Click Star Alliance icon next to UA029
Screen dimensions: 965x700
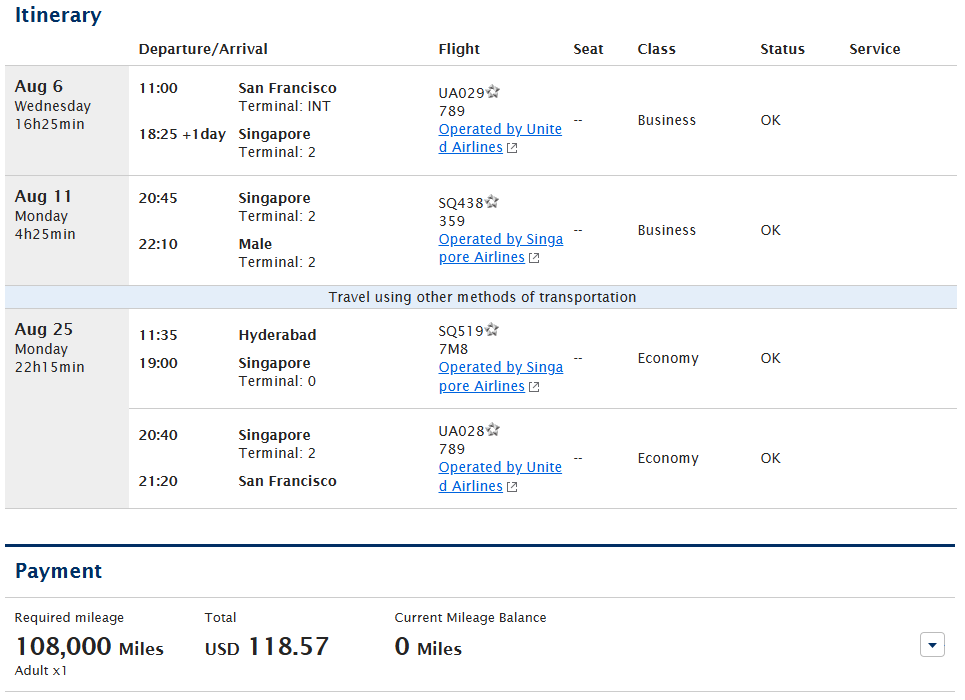[492, 92]
